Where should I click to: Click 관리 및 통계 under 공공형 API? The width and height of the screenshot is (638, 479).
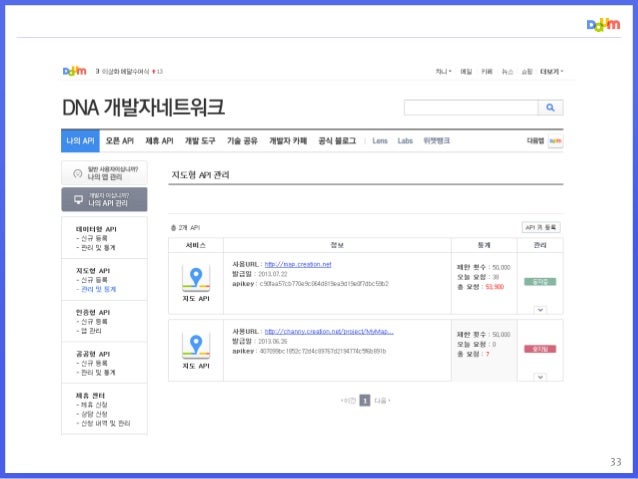coord(96,373)
